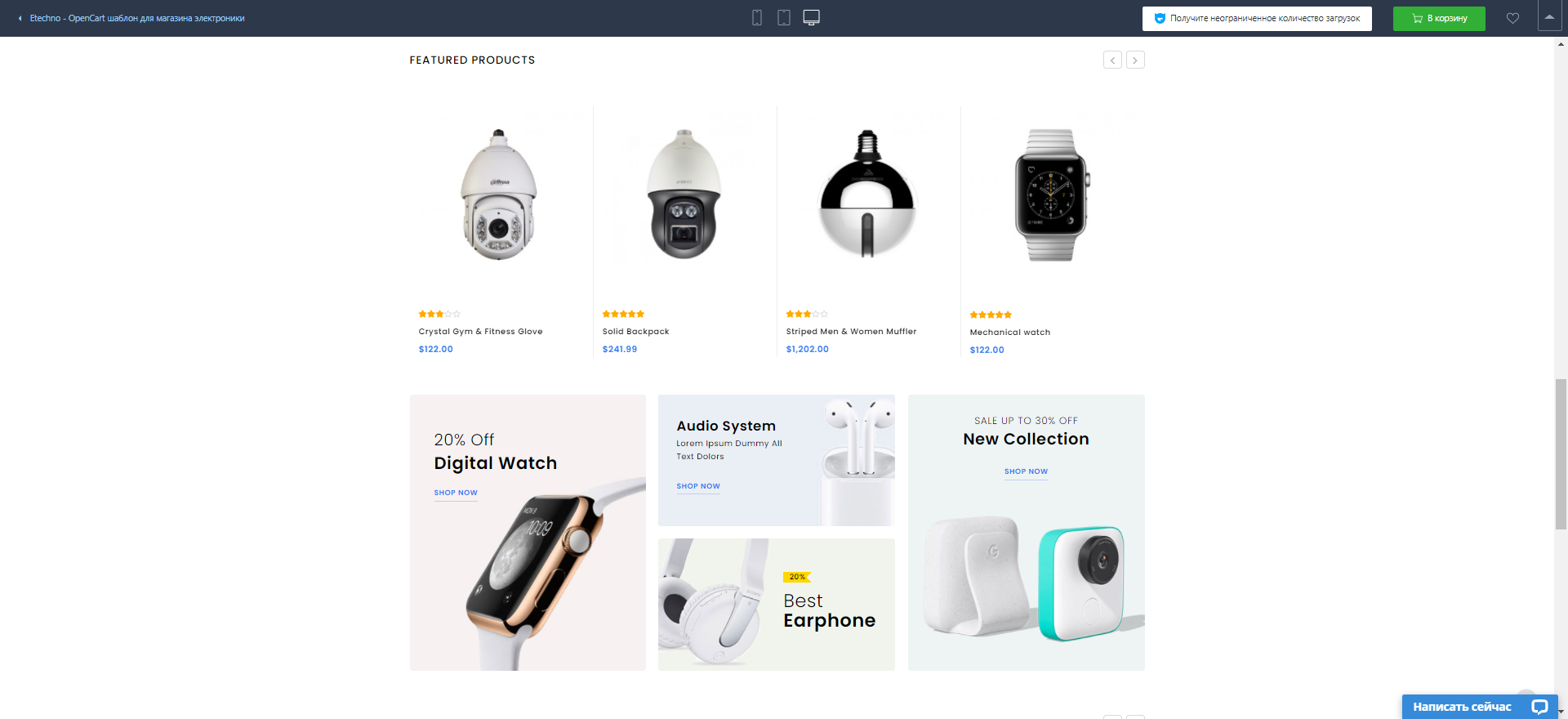
Task: Select the desktop monitor preview icon
Action: coord(812,18)
